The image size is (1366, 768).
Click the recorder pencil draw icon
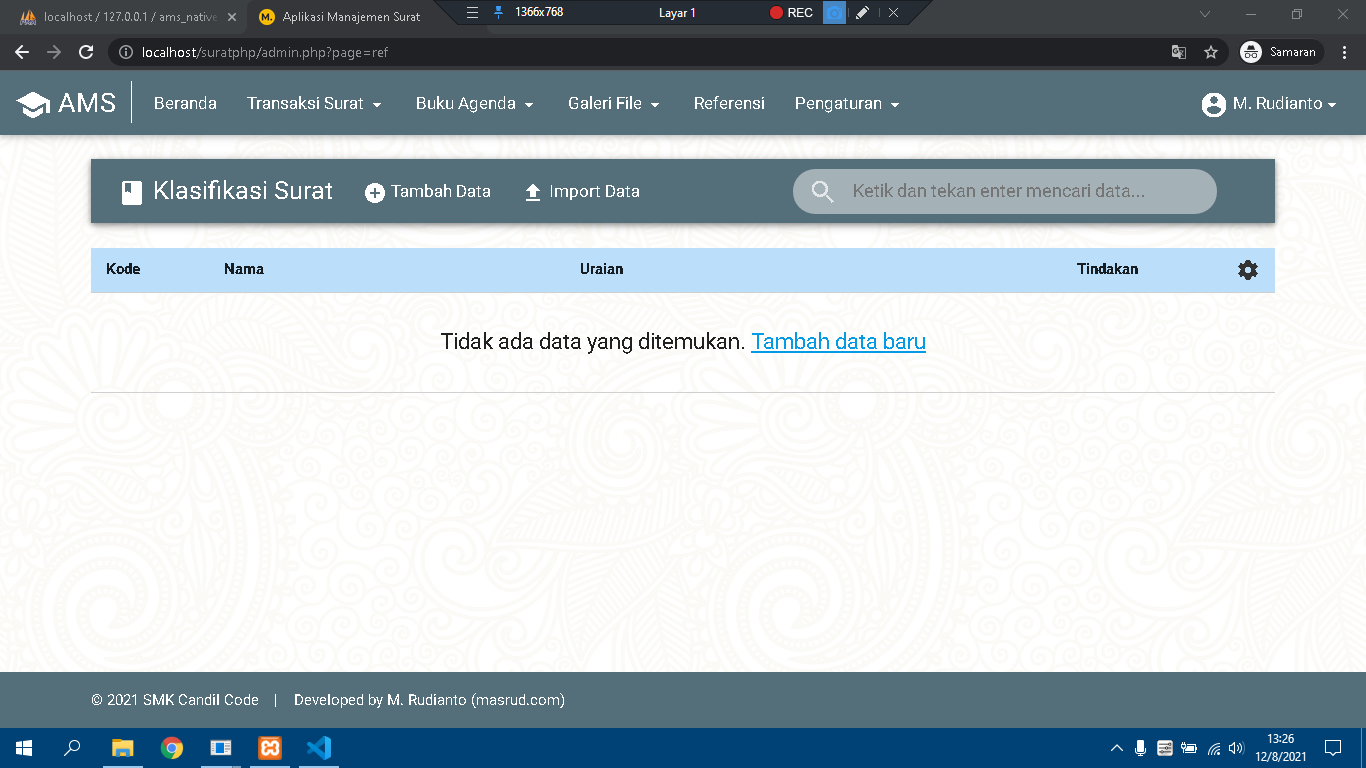[863, 13]
